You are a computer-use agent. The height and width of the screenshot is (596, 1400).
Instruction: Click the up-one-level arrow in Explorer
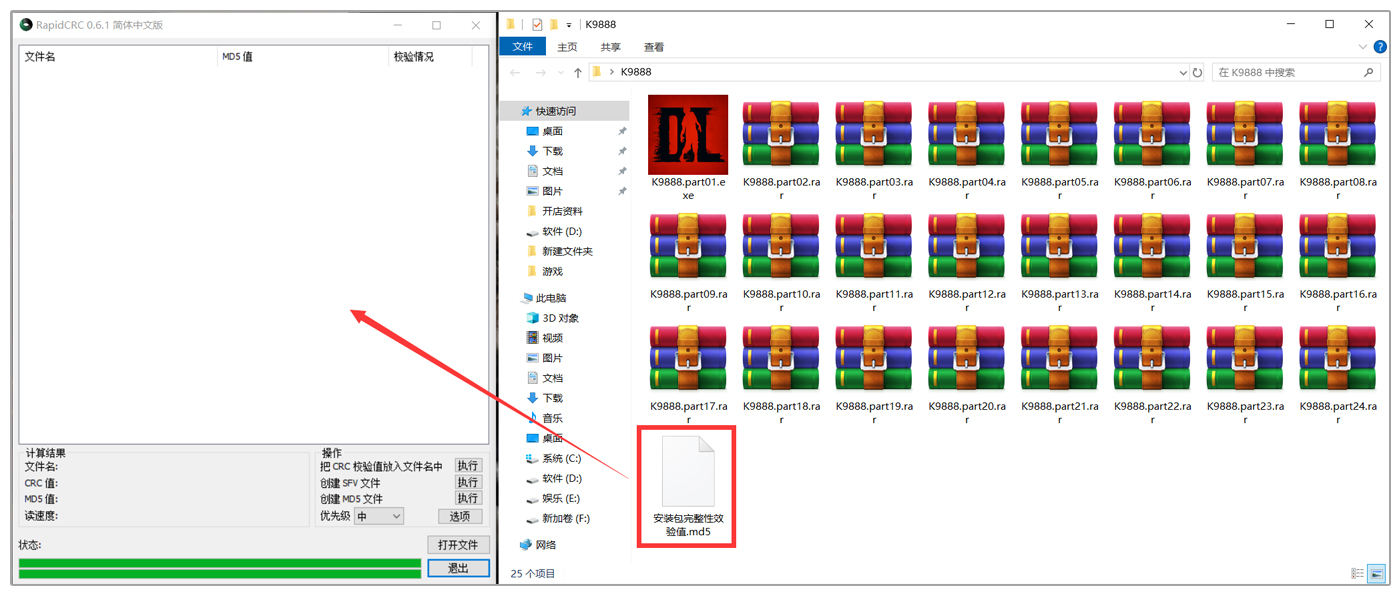tap(578, 72)
